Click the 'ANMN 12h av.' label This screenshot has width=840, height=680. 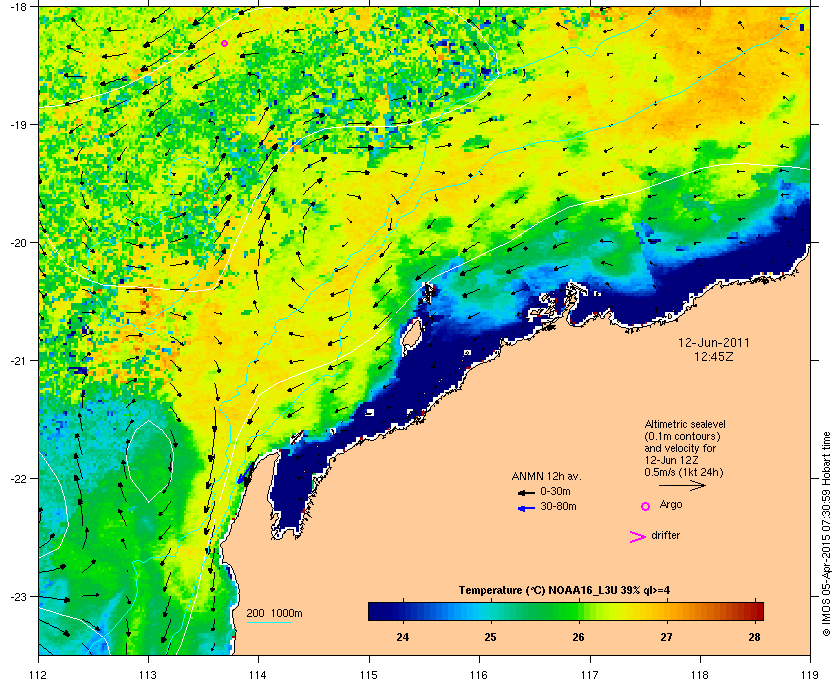click(x=546, y=476)
